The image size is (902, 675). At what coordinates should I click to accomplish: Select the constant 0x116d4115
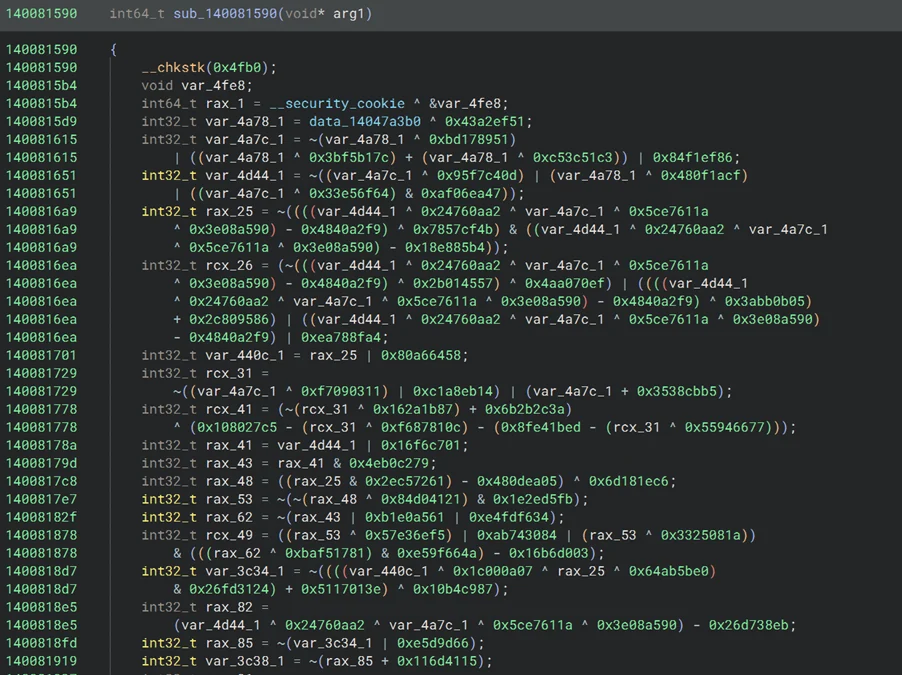tap(437, 661)
